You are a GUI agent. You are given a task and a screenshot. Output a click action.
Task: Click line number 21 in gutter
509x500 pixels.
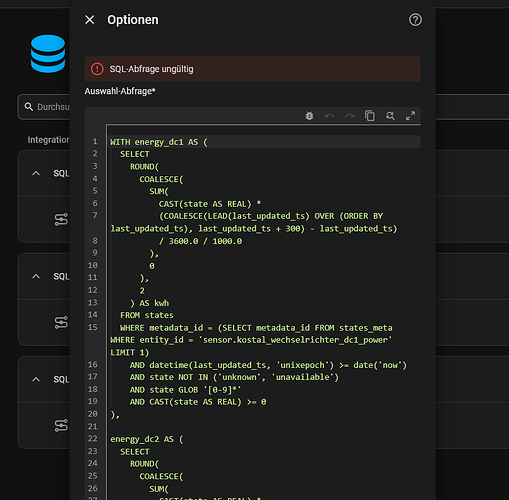point(93,426)
